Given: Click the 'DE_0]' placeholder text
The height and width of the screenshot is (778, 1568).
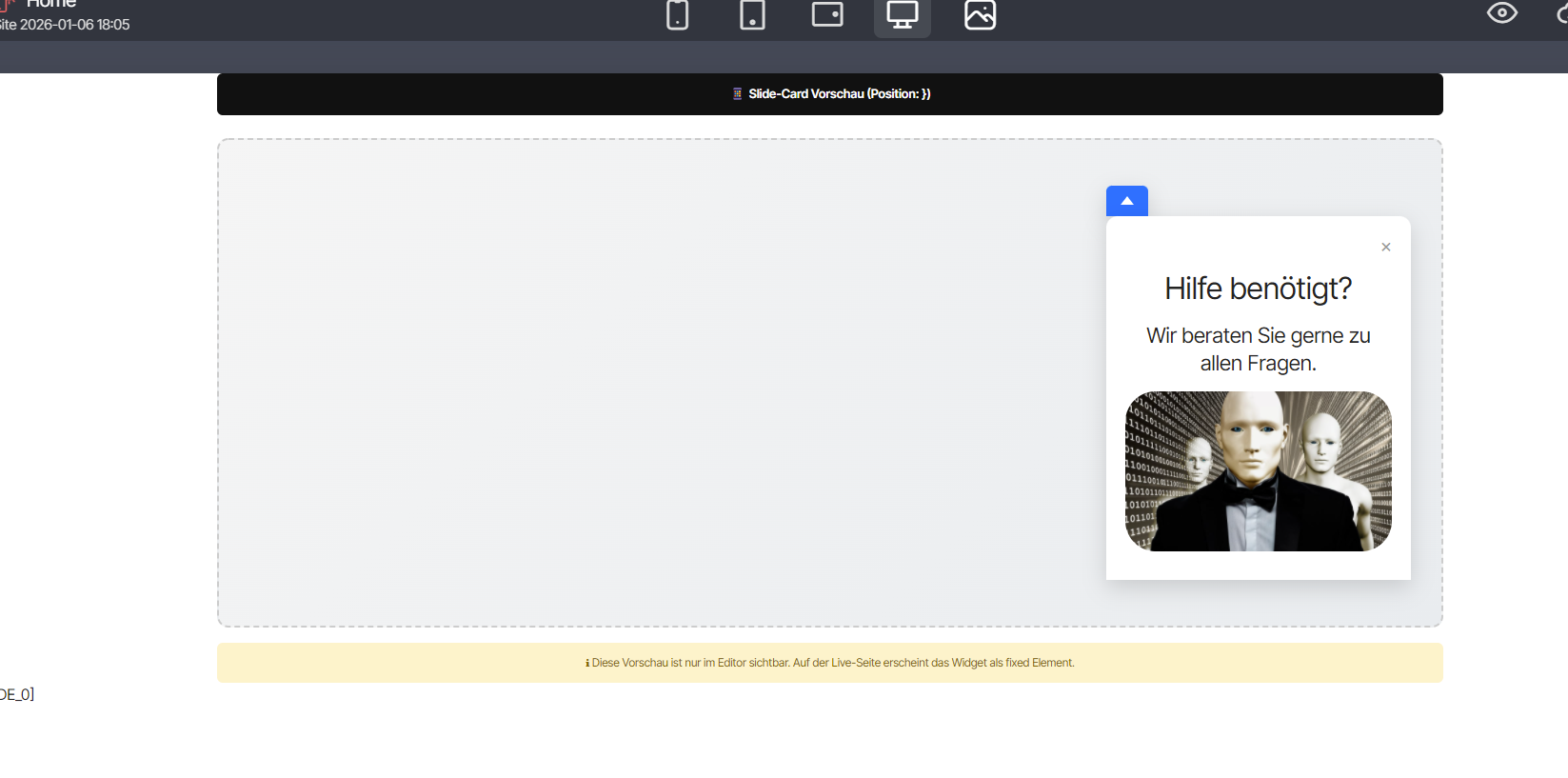Looking at the screenshot, I should click(x=16, y=694).
